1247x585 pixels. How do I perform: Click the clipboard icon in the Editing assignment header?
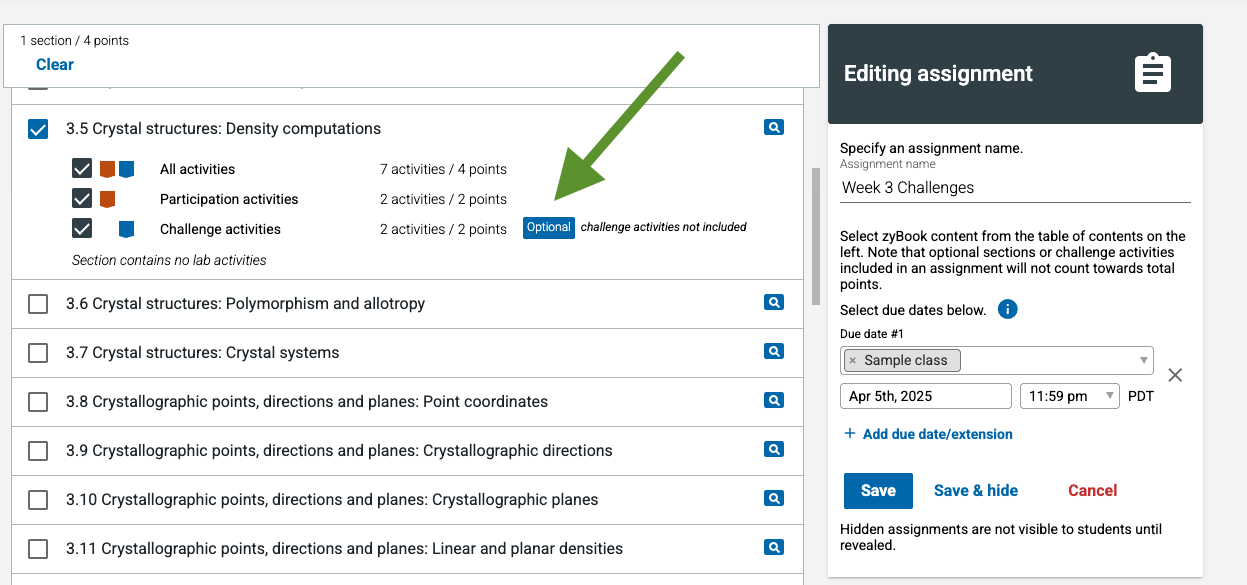click(x=1152, y=73)
